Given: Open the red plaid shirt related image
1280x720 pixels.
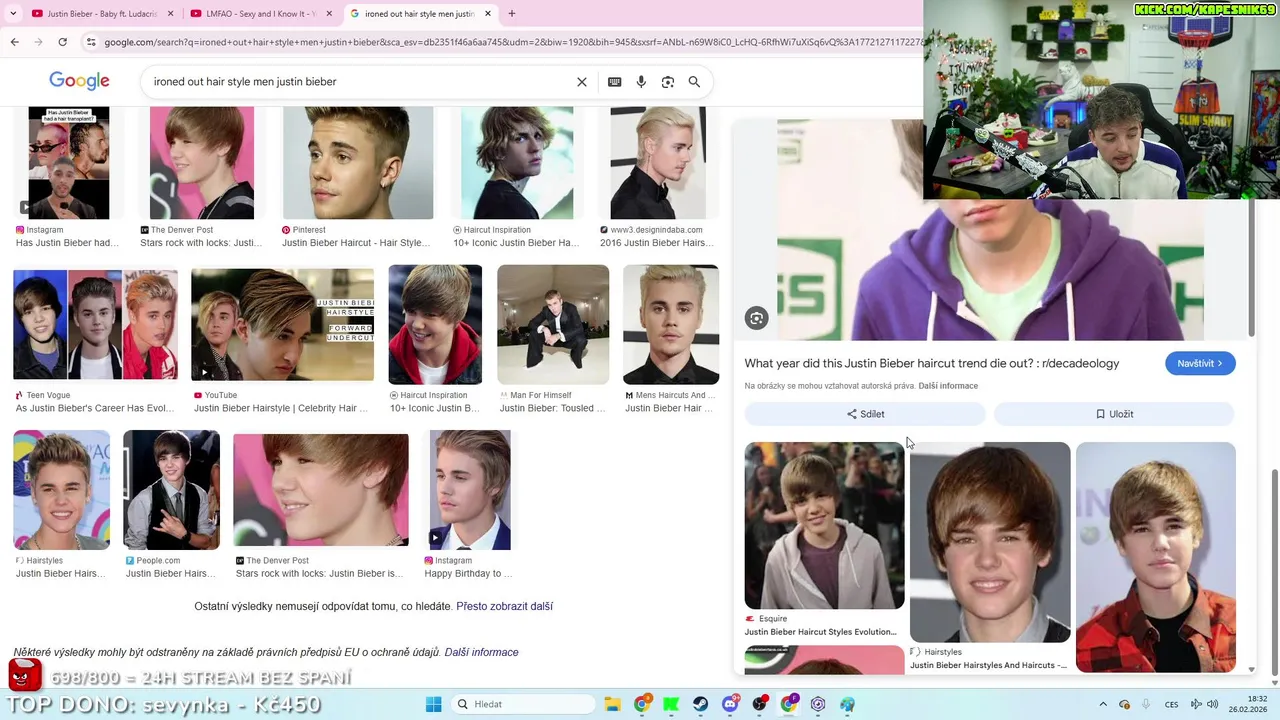Looking at the screenshot, I should point(1156,557).
